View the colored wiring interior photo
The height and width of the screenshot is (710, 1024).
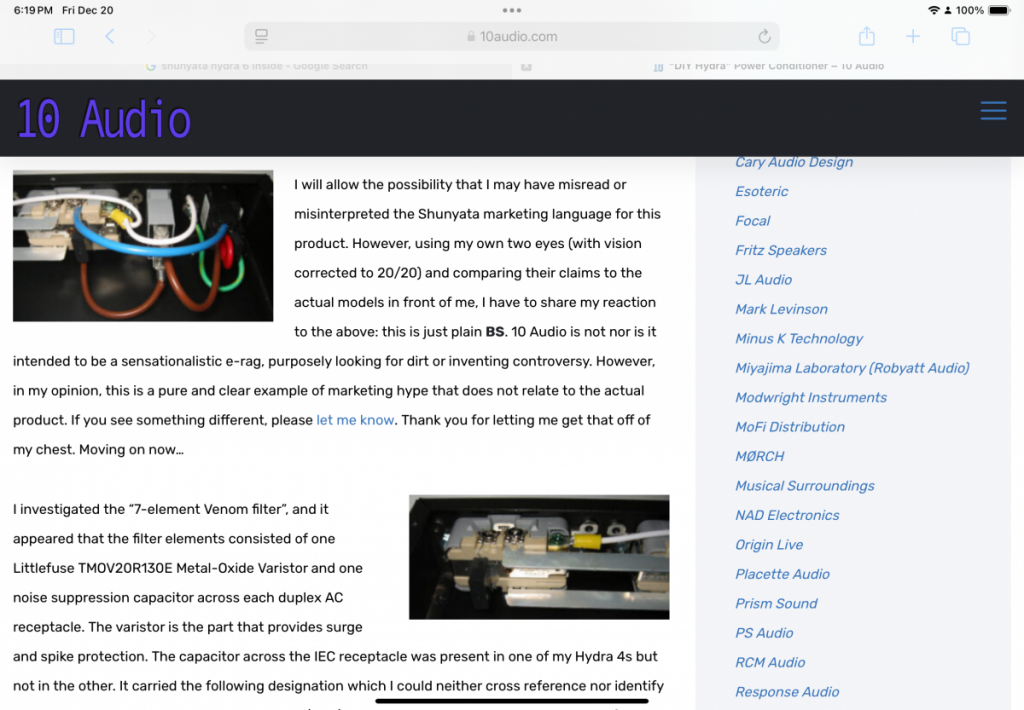click(x=143, y=246)
